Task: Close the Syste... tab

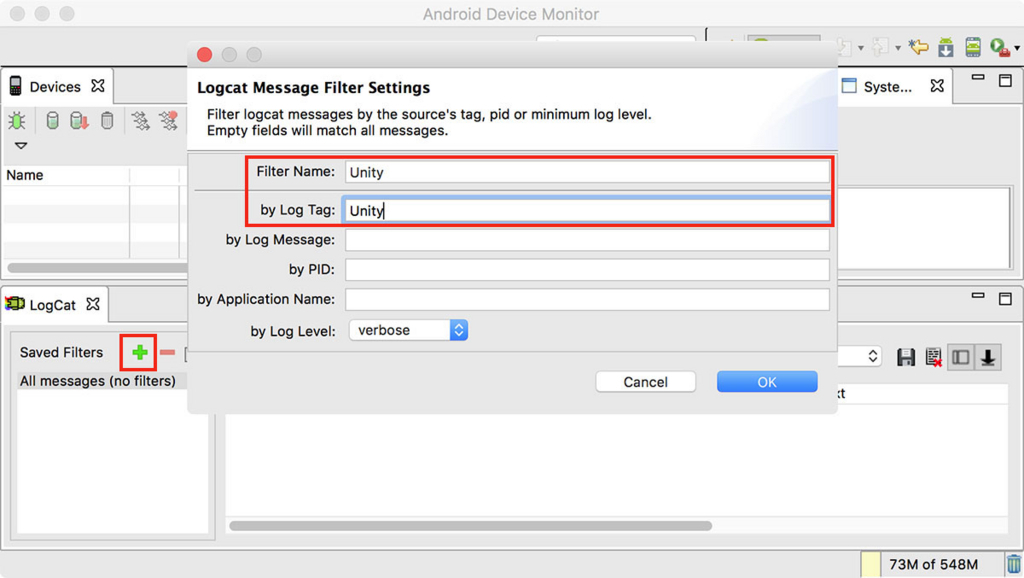Action: click(937, 86)
